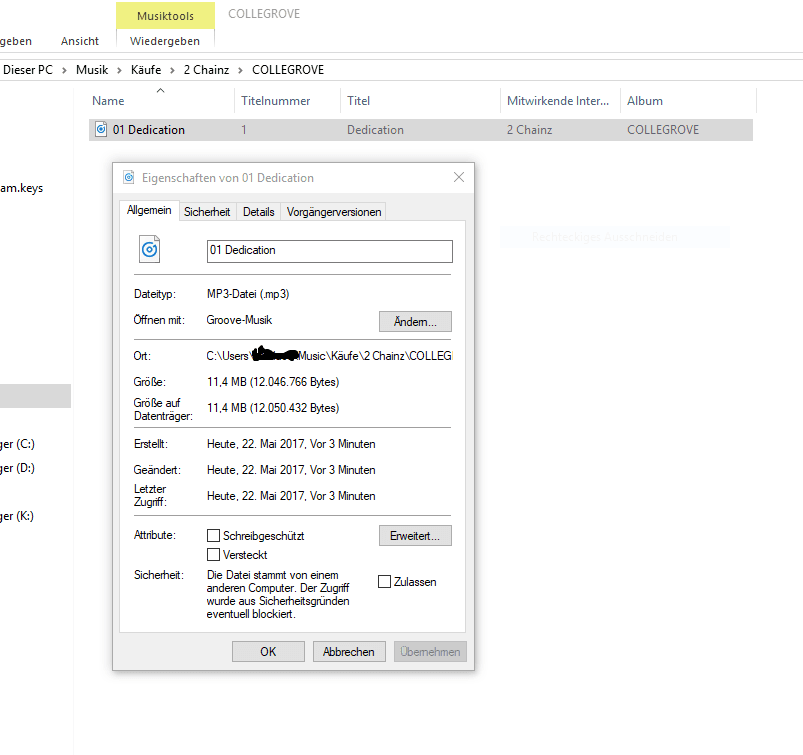Click the 2 Chainz artist cell in the file row
Image resolution: width=803 pixels, height=755 pixels.
[x=530, y=130]
